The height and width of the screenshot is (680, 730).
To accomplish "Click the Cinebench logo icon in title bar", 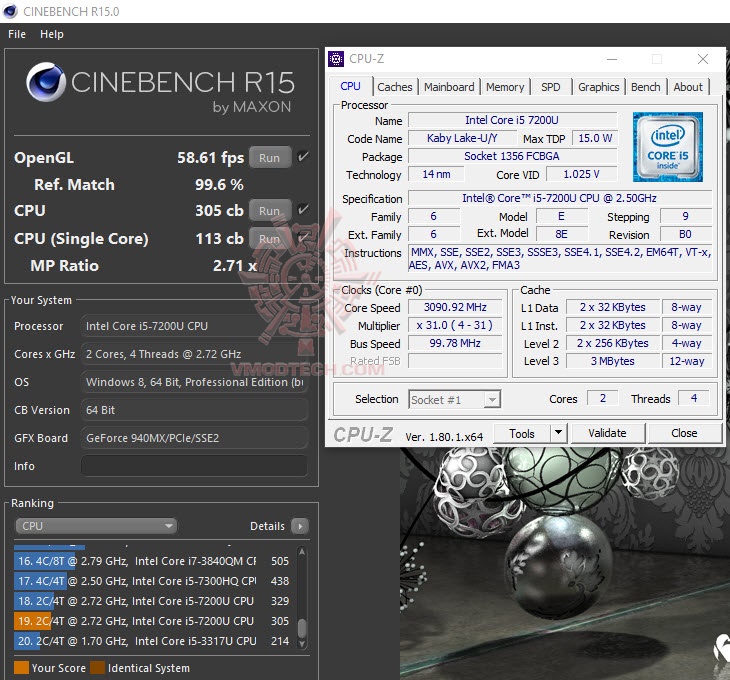I will point(10,11).
